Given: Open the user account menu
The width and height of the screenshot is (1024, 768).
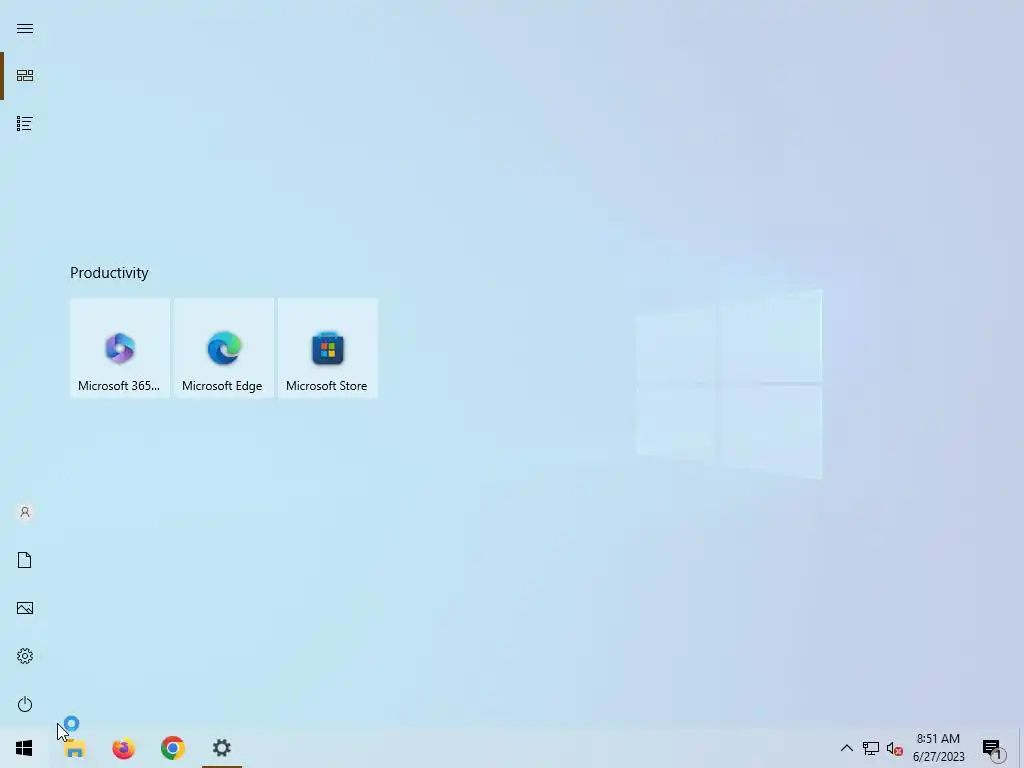Looking at the screenshot, I should tap(25, 512).
